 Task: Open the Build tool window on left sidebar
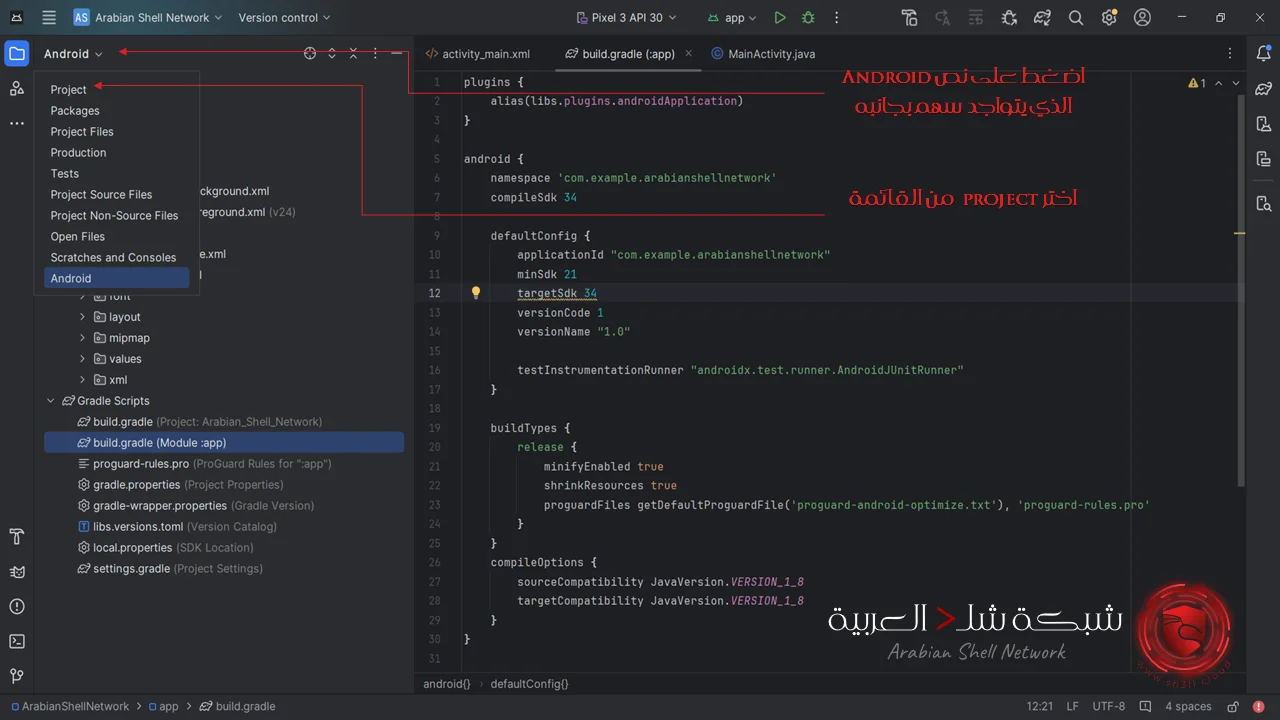point(17,537)
